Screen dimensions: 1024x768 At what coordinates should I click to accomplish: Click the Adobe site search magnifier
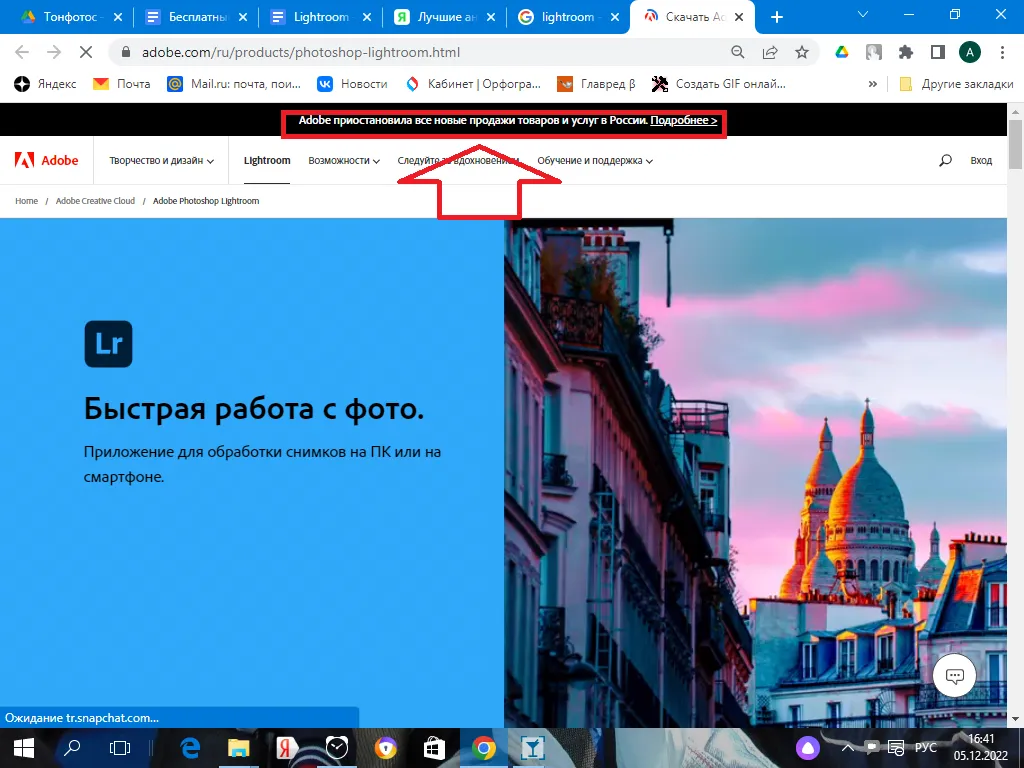click(x=945, y=160)
